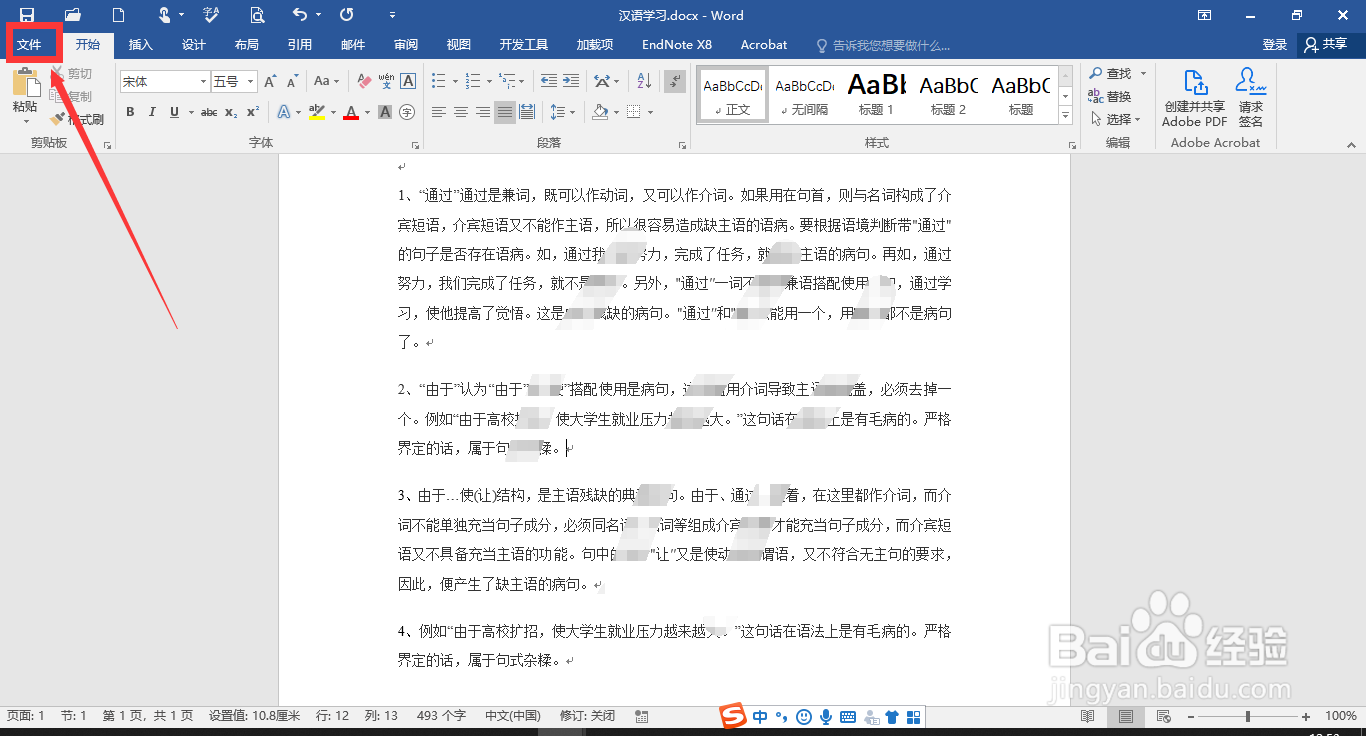Open the Change Case Aa dropdown

[326, 81]
